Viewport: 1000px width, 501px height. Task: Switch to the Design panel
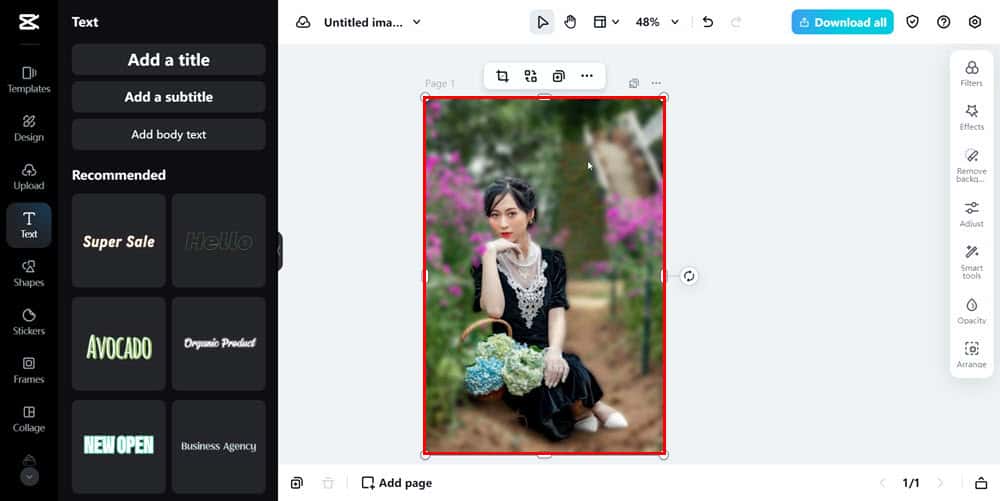click(29, 128)
